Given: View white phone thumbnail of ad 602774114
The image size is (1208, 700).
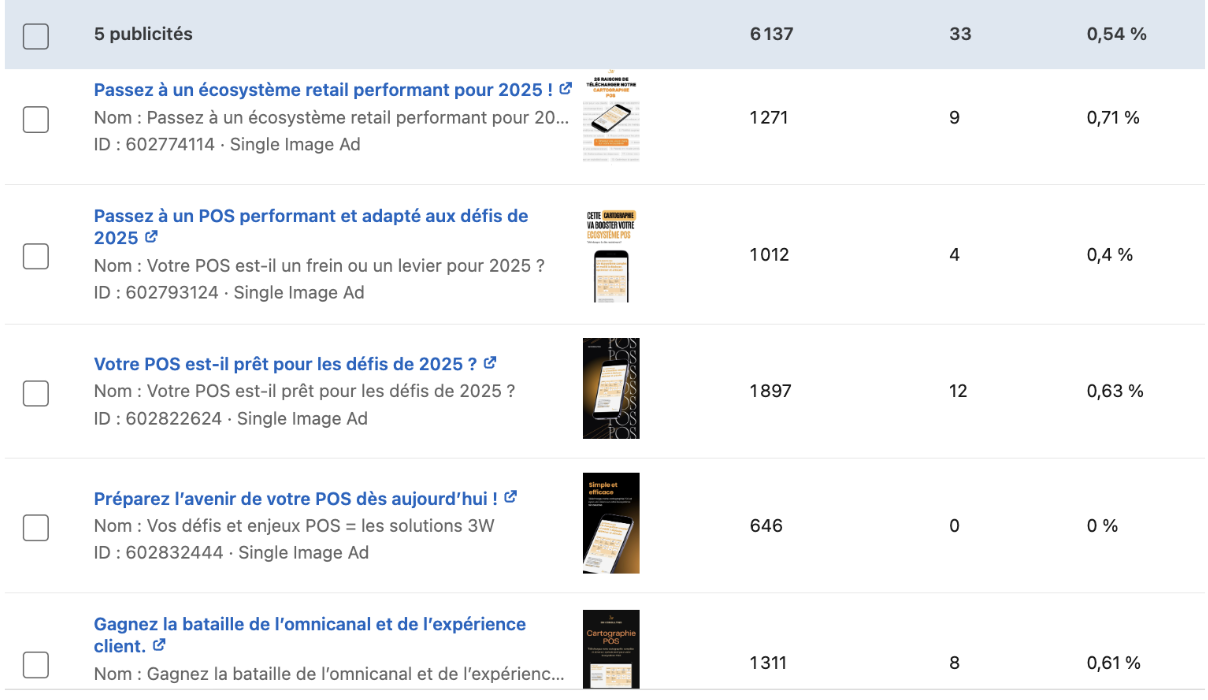Looking at the screenshot, I should 611,120.
